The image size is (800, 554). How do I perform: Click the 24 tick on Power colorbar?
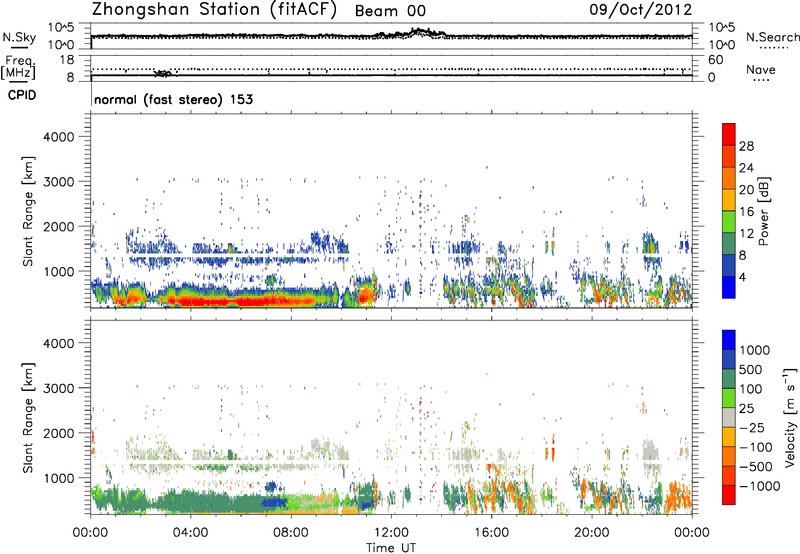click(746, 168)
